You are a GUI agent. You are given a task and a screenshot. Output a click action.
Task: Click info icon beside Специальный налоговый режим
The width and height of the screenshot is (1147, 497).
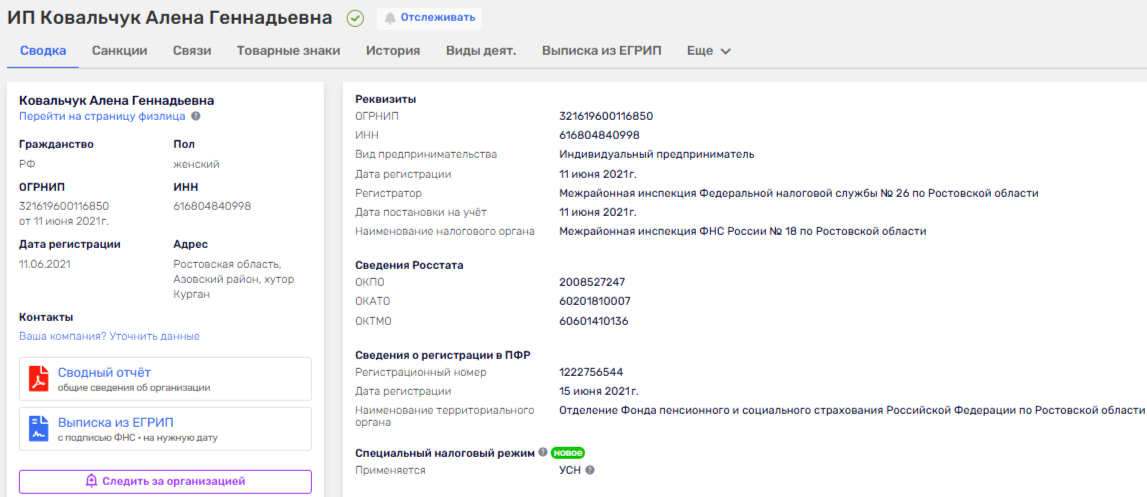[543, 452]
